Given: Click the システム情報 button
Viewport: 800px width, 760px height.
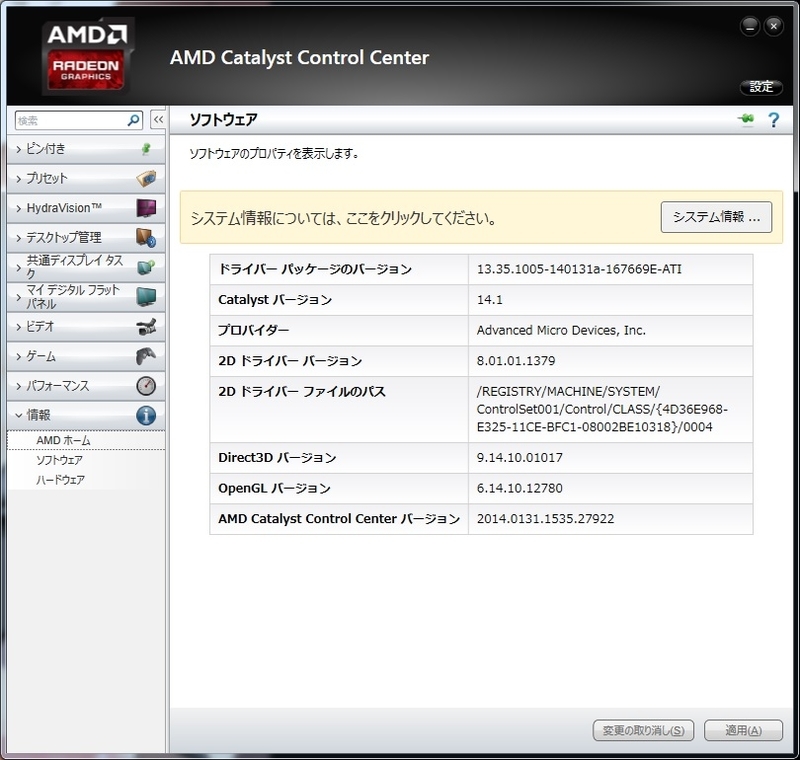Looking at the screenshot, I should 716,217.
